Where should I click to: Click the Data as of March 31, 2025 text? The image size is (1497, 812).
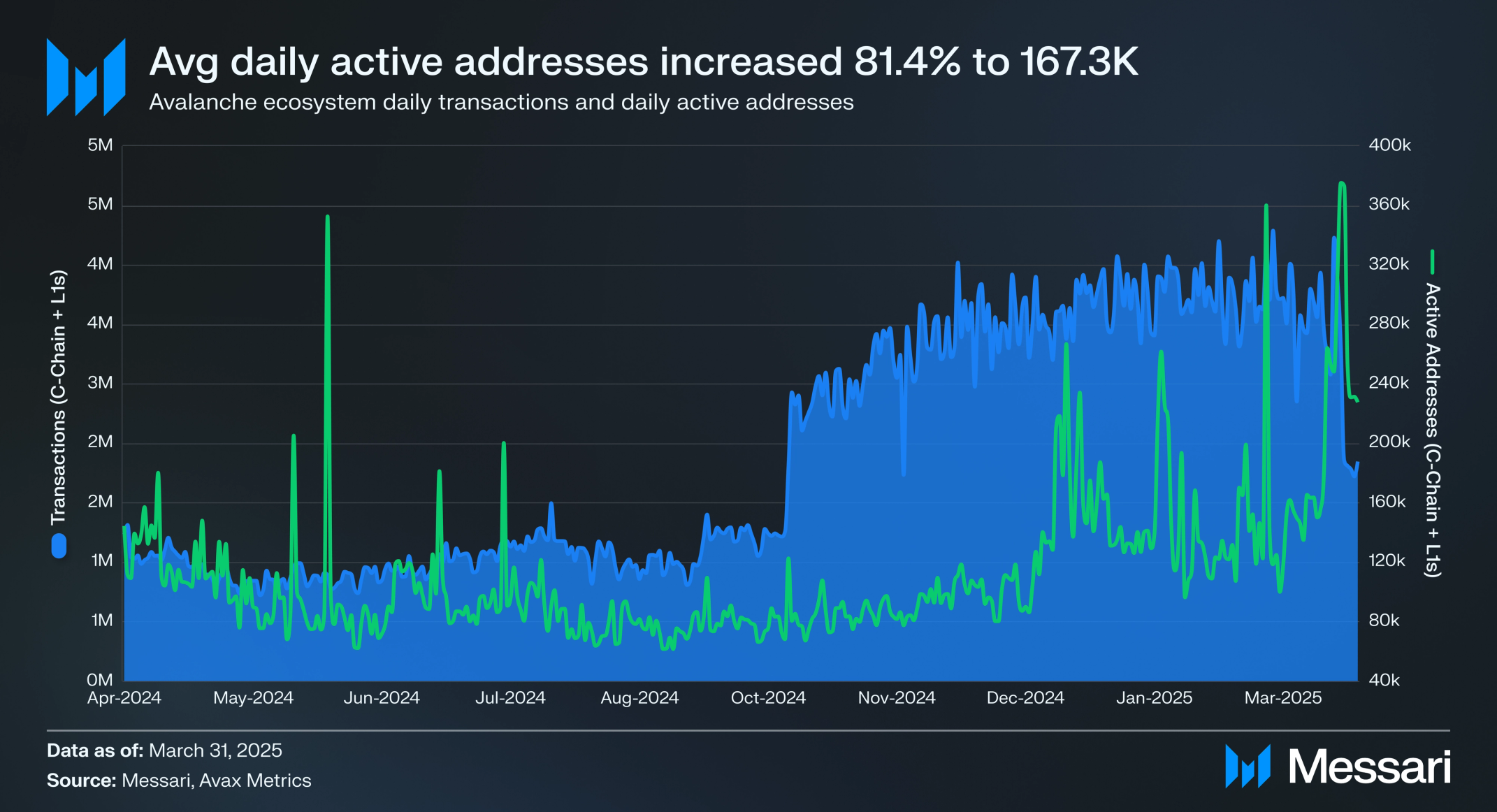164,751
